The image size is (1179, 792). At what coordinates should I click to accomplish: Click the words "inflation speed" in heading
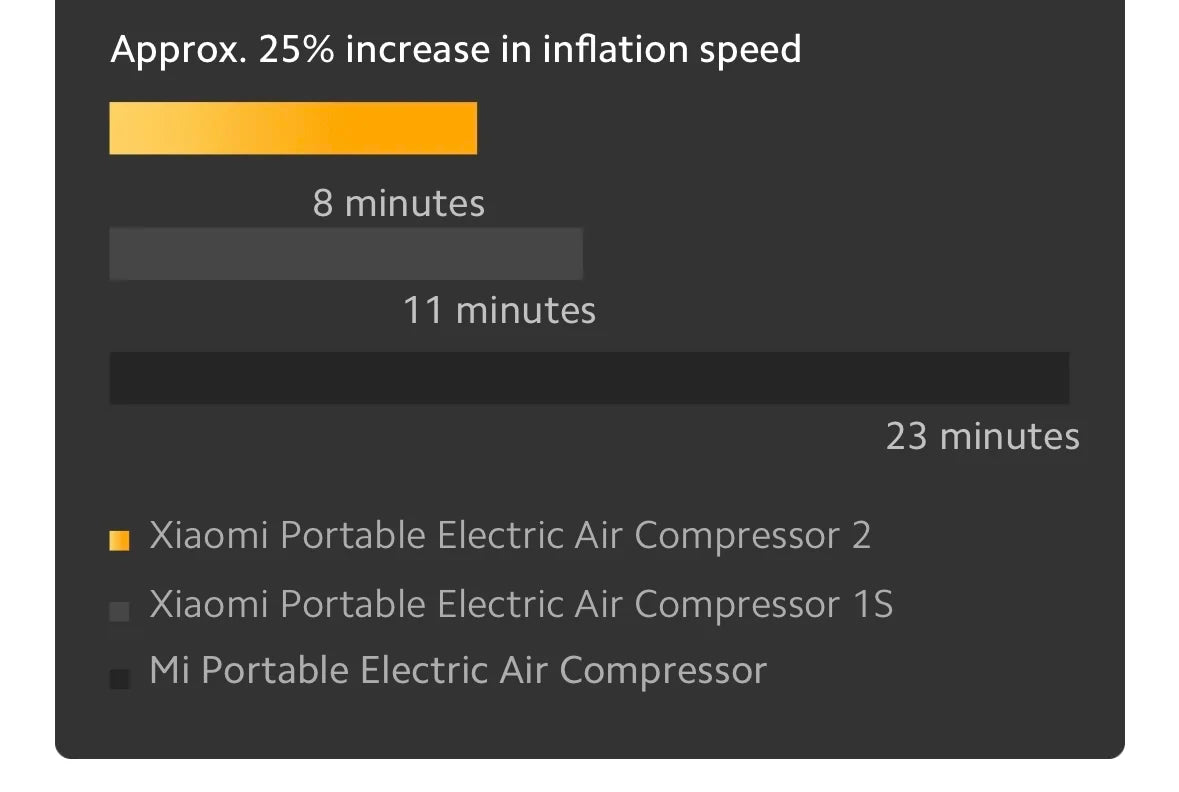click(671, 49)
